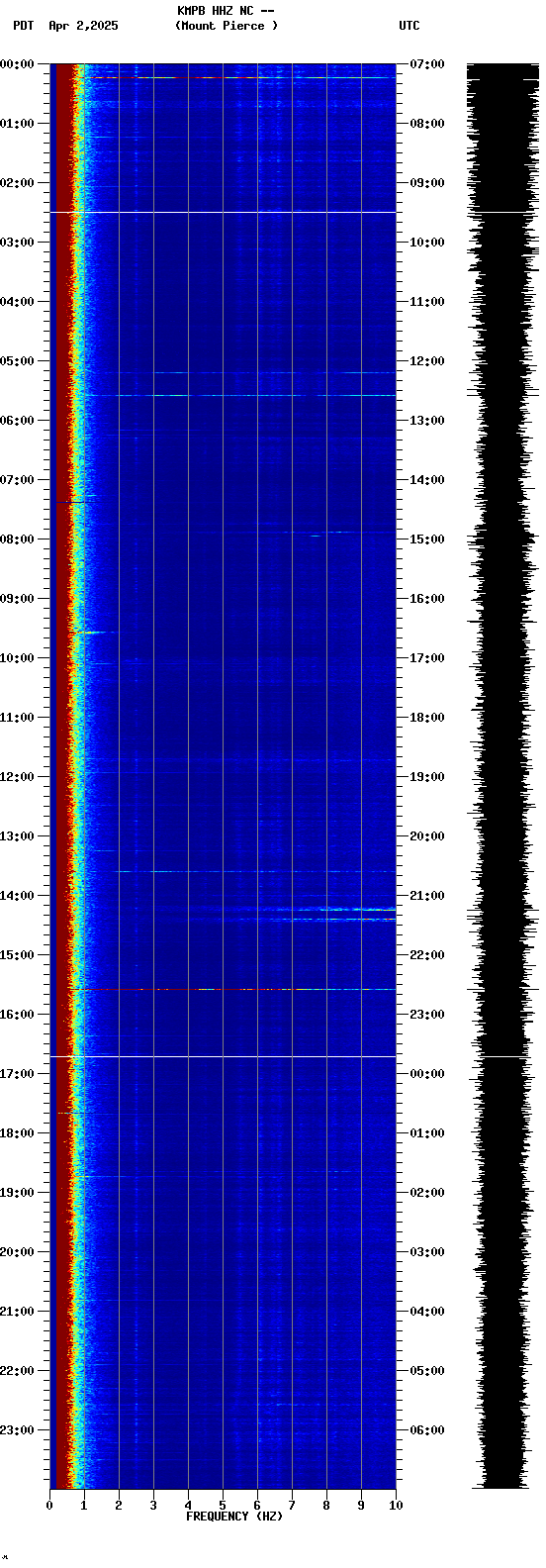Click the 00:00 PDT time label
The height and width of the screenshot is (1568, 546).
click(17, 64)
